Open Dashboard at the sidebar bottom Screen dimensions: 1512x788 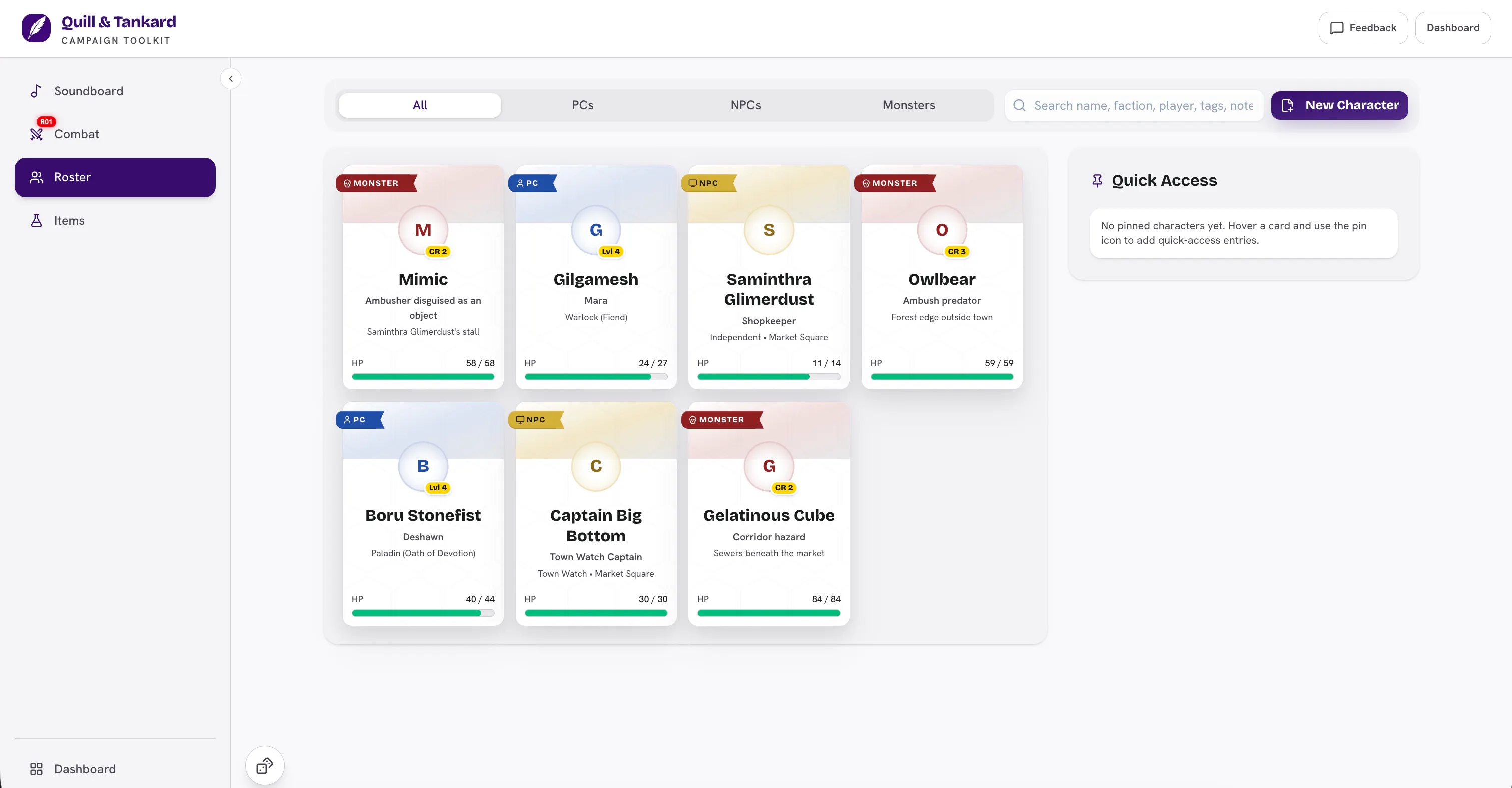115,769
